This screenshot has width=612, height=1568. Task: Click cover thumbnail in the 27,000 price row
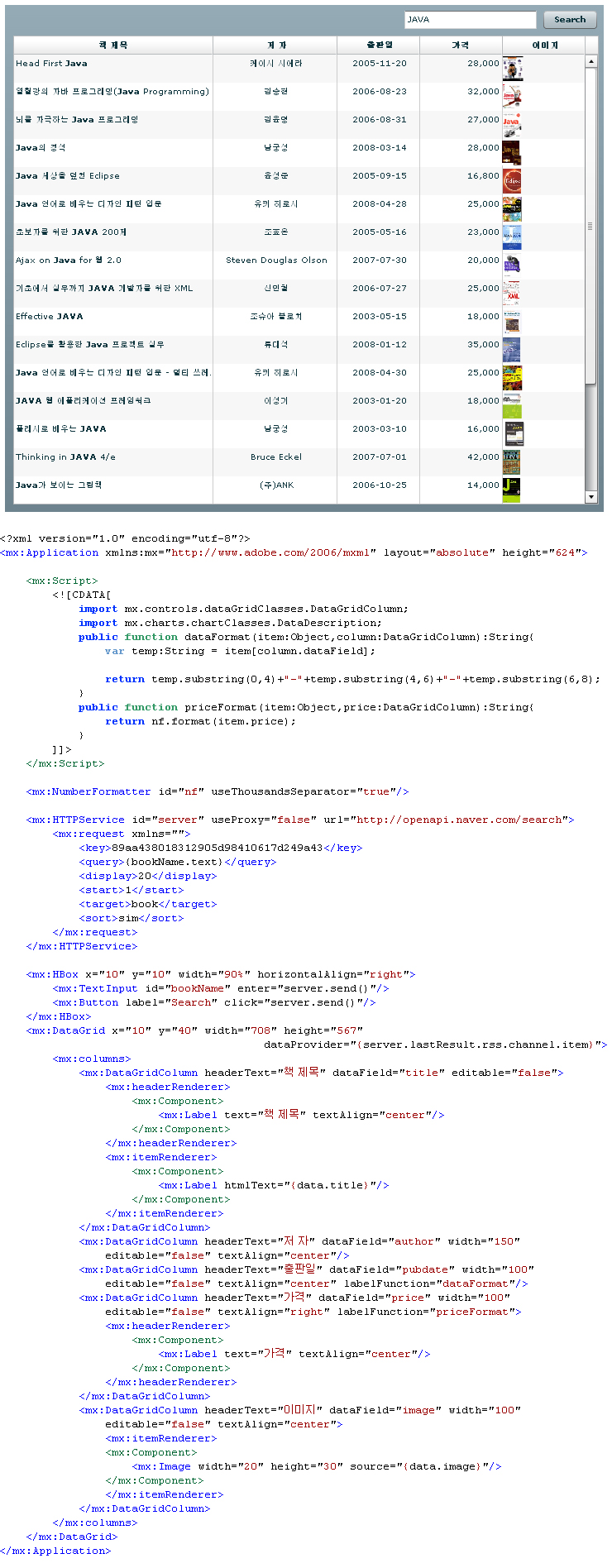tap(512, 125)
